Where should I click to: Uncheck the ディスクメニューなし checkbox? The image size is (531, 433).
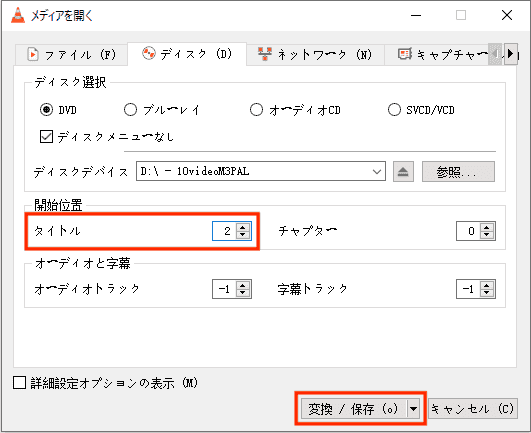(46, 136)
